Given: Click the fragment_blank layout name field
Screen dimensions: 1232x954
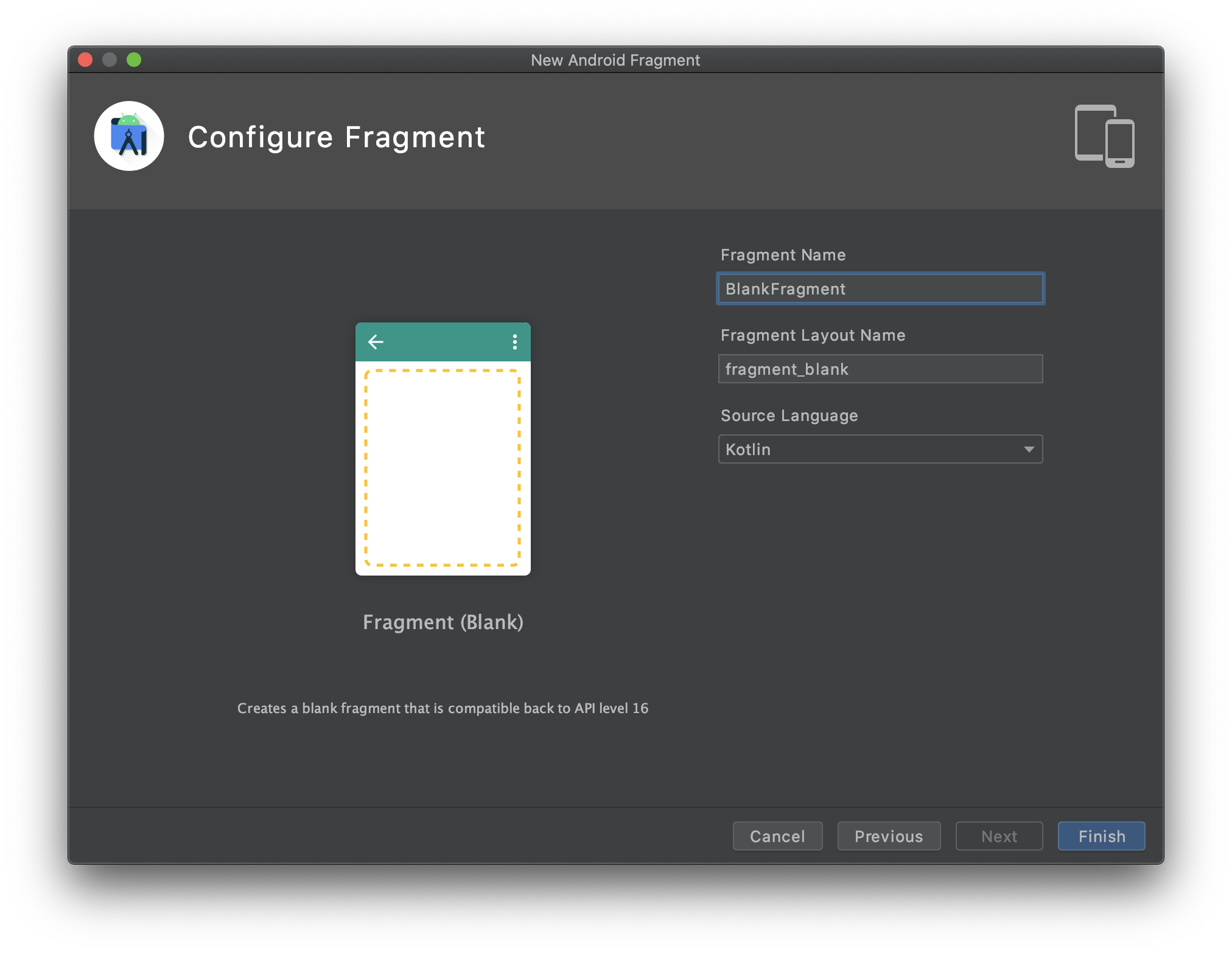Looking at the screenshot, I should click(x=880, y=369).
